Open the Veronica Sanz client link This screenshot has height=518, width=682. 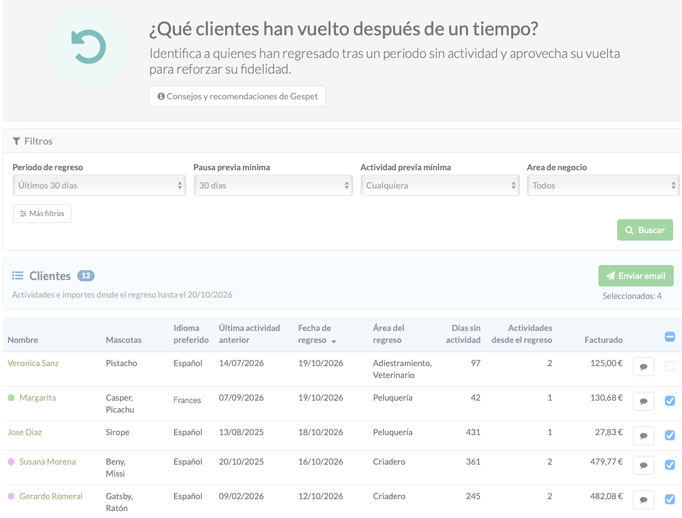33,363
